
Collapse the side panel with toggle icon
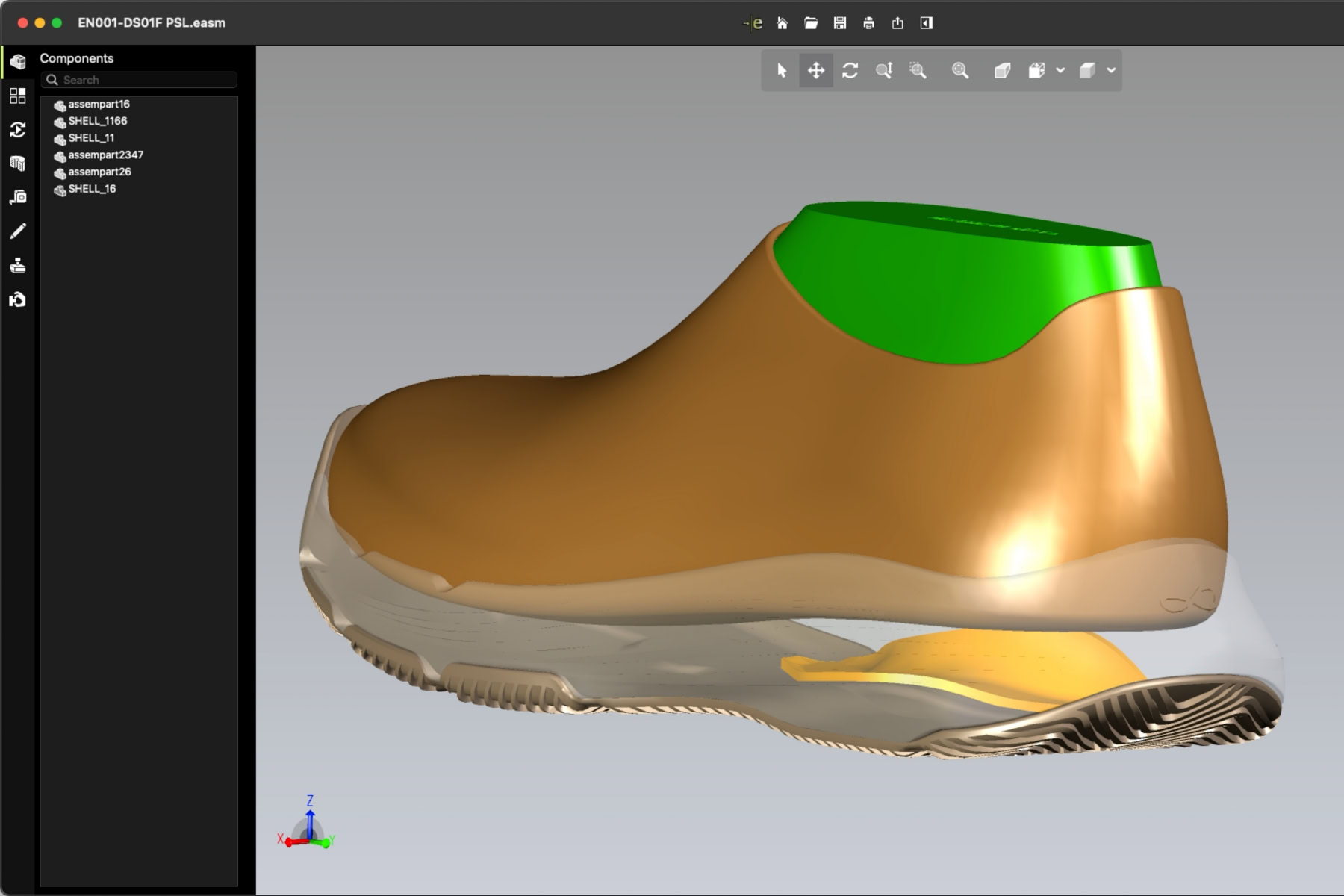pyautogui.click(x=927, y=23)
